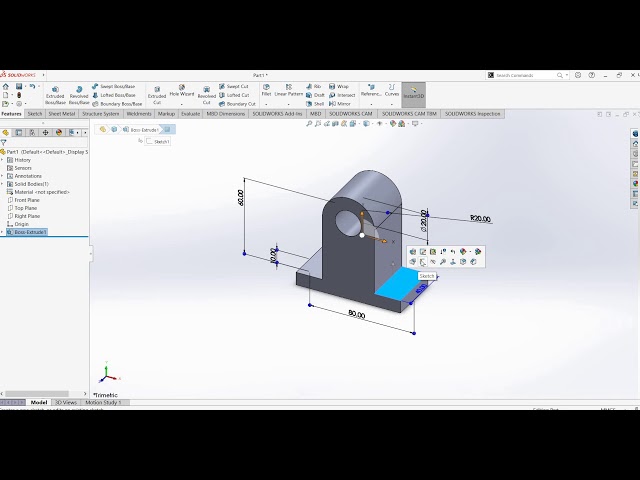Click the 80.00 dimension value

point(356,314)
